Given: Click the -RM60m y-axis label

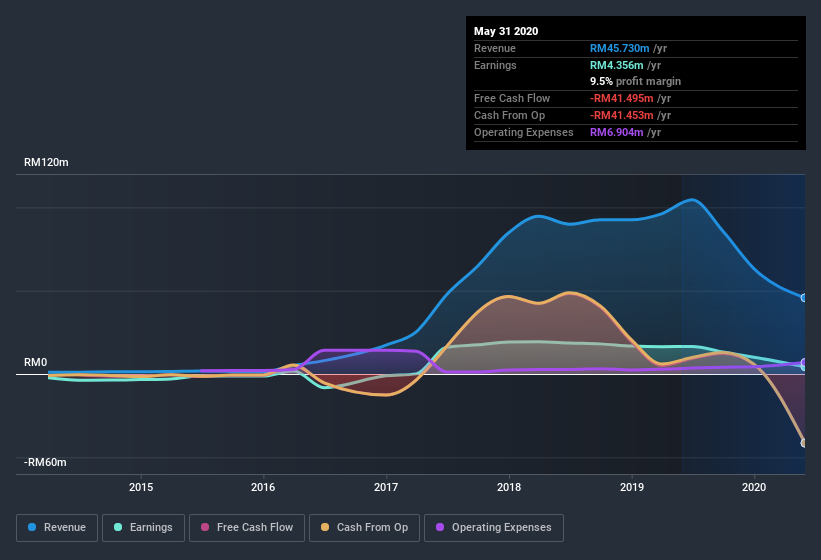Looking at the screenshot, I should tap(45, 462).
